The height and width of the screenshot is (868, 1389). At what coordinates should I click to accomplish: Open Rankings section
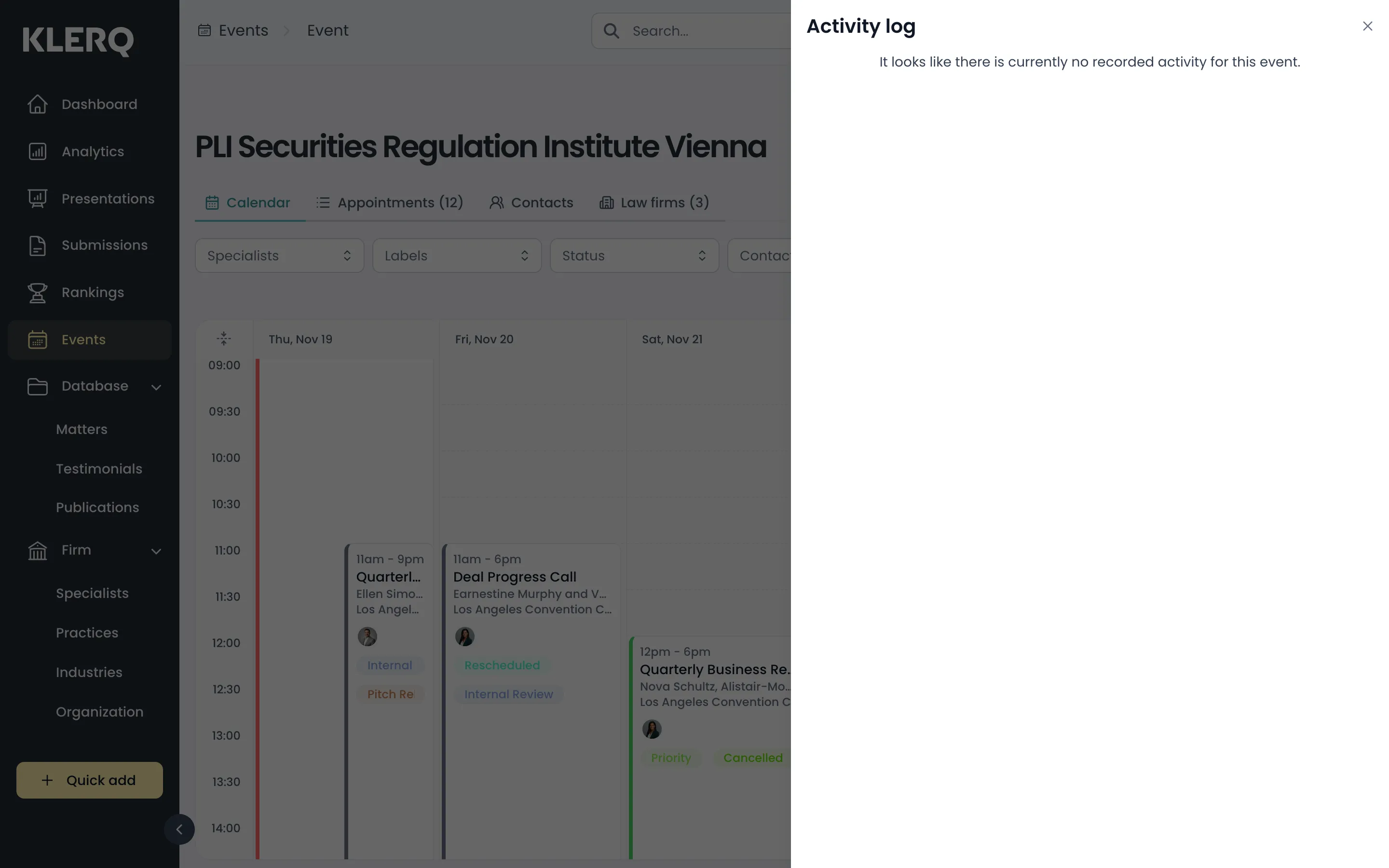pyautogui.click(x=90, y=293)
